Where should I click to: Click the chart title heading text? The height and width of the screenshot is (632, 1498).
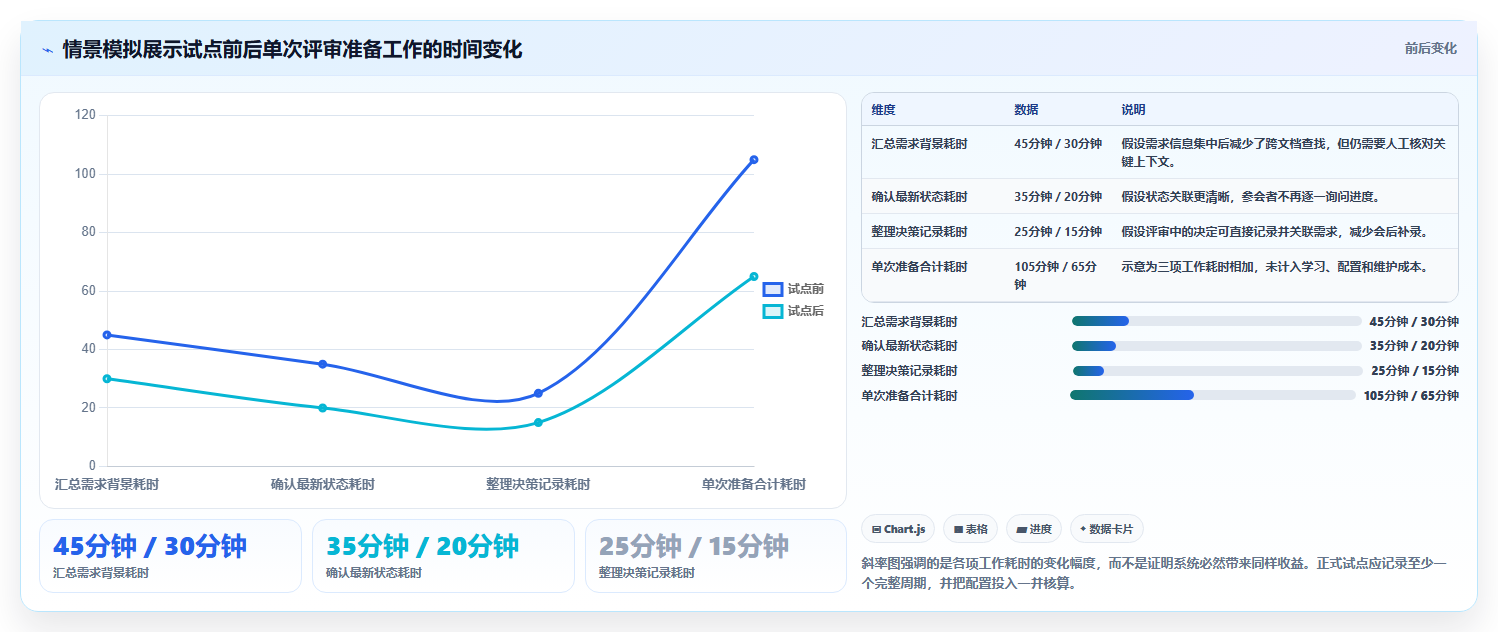292,49
